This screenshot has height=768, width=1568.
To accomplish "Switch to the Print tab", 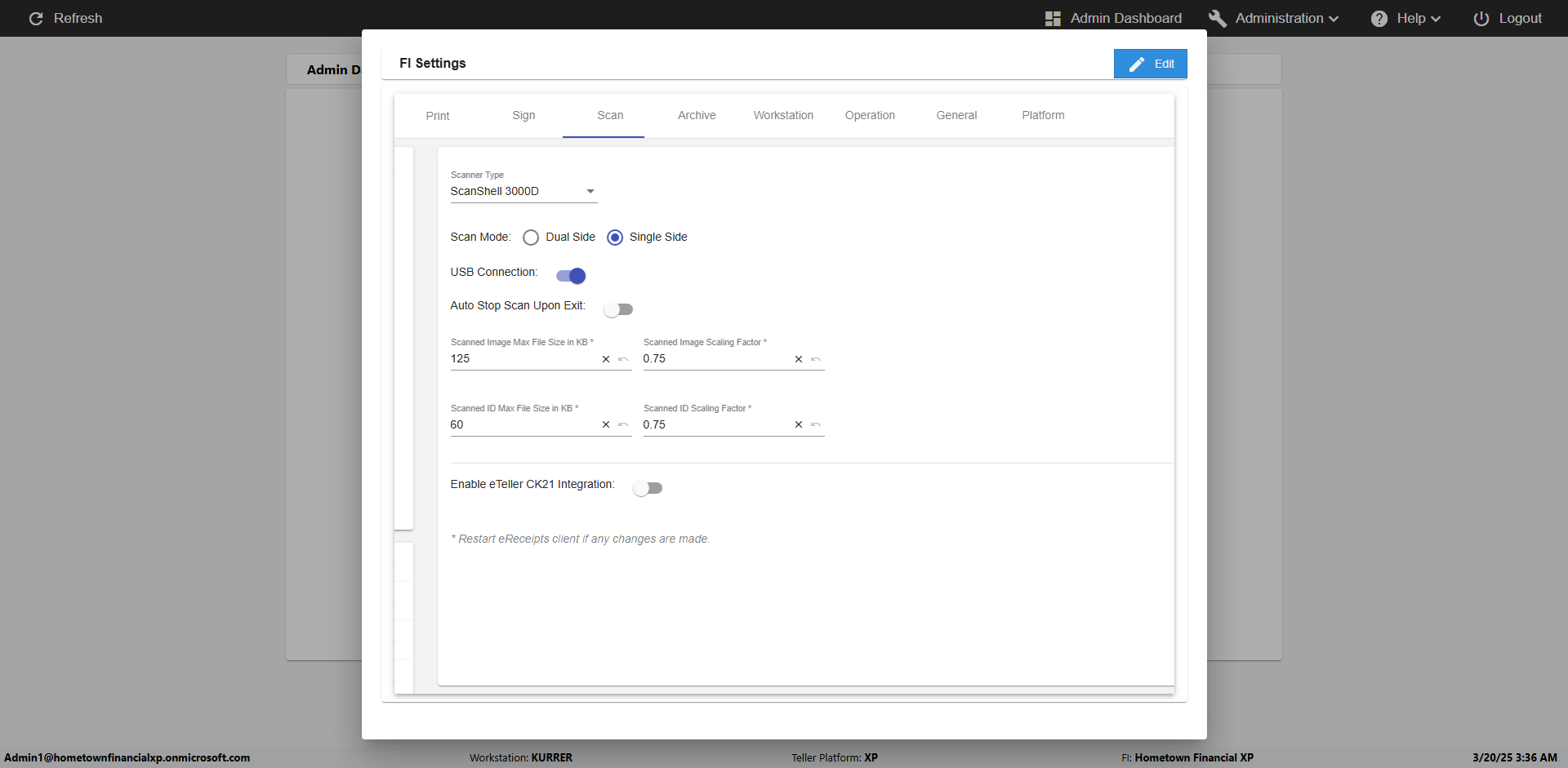I will pyautogui.click(x=438, y=116).
